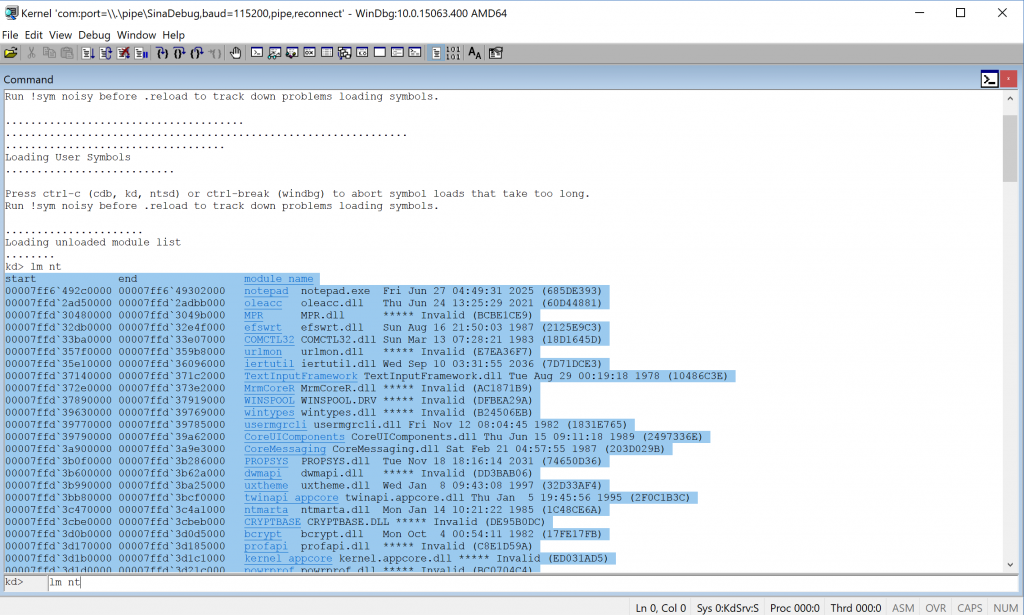Image resolution: width=1024 pixels, height=615 pixels.
Task: Open the Edit menu
Action: tap(33, 35)
